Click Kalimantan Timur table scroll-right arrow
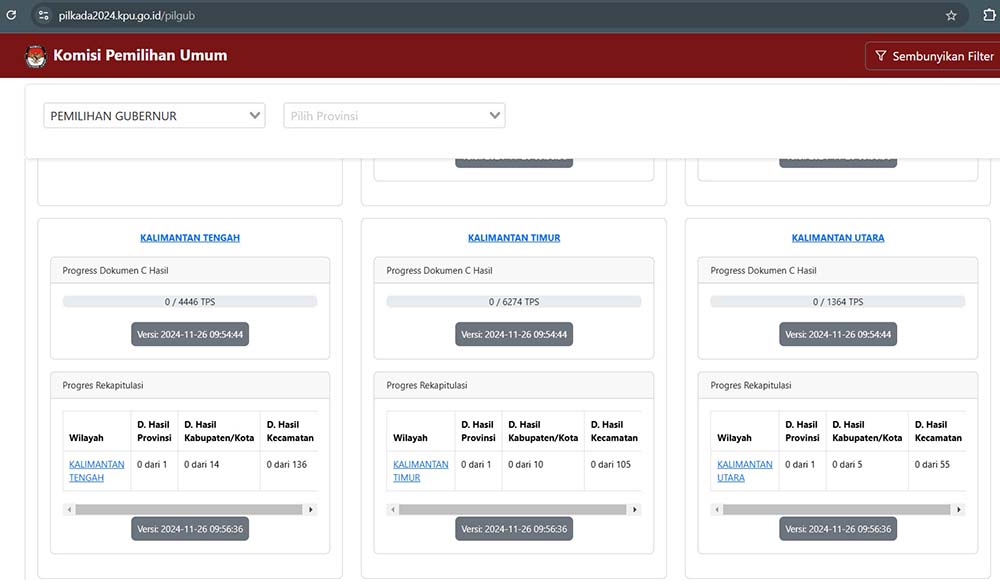Screen dimensions: 1000x580 coord(635,509)
